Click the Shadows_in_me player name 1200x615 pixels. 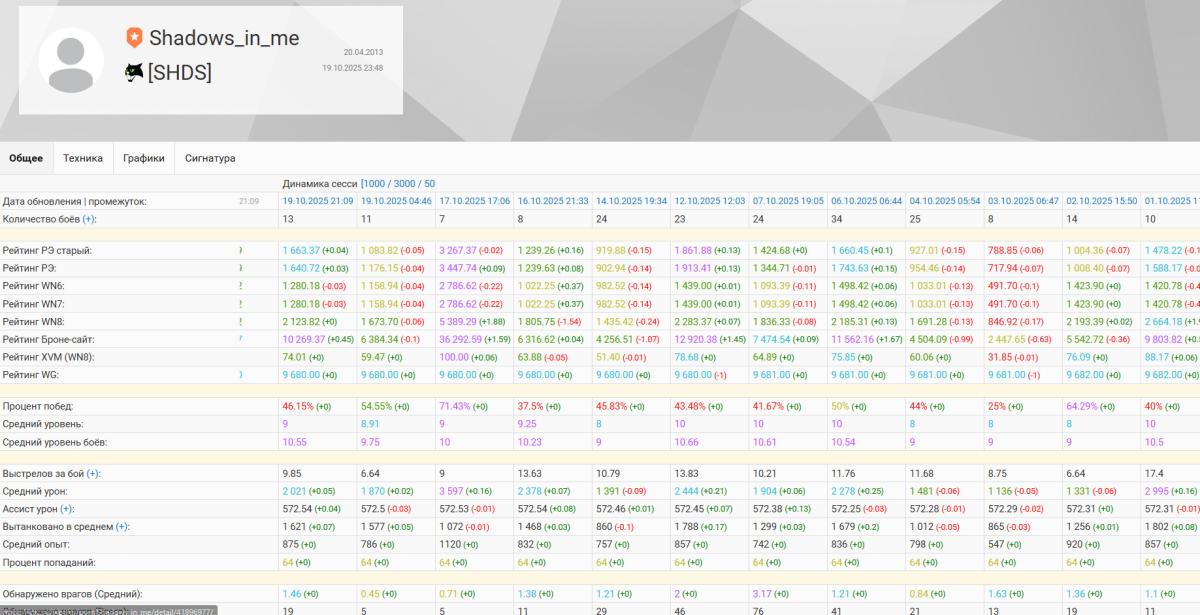coord(224,38)
